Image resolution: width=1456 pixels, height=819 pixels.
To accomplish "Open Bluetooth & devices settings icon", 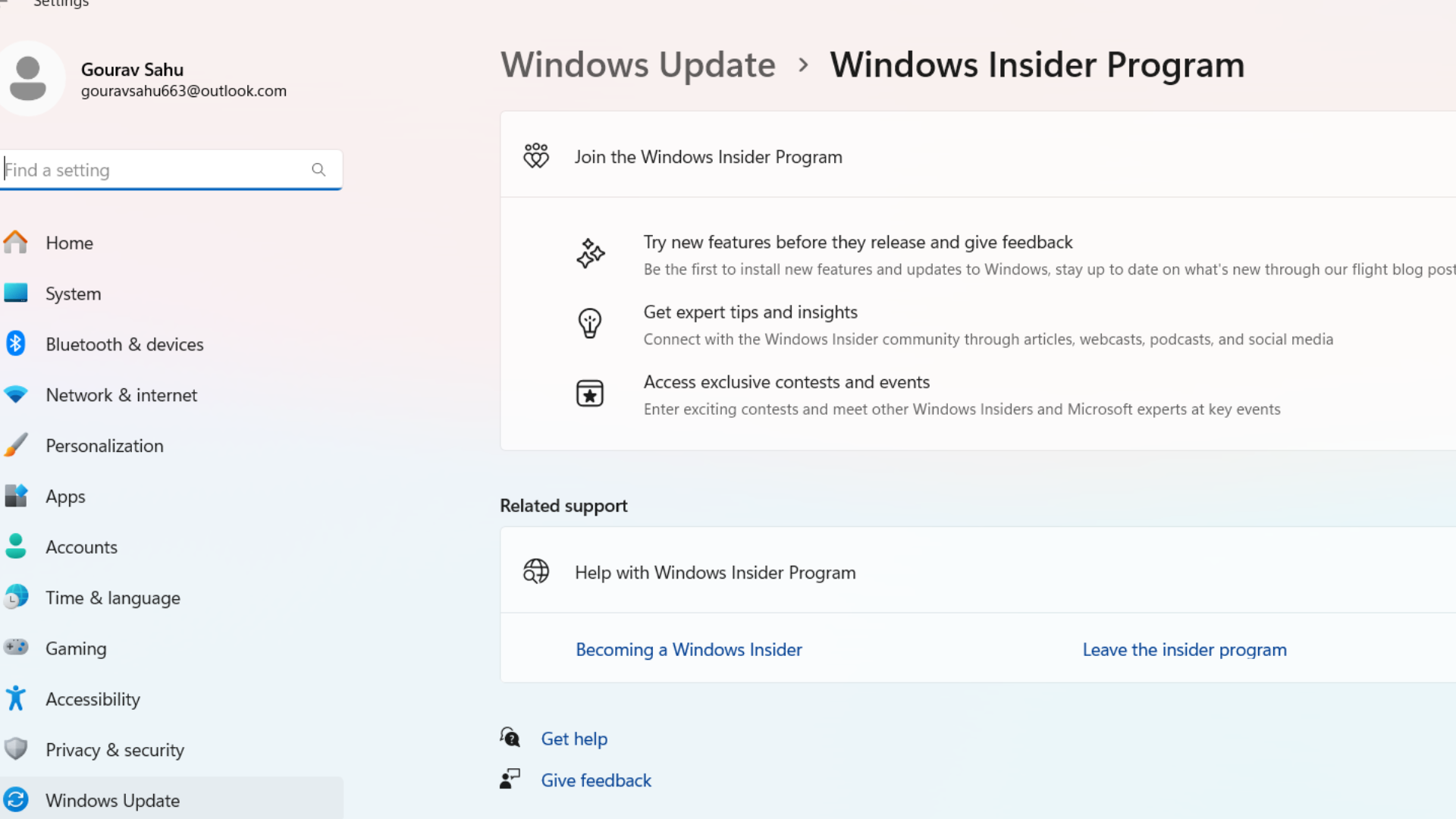I will [x=17, y=344].
